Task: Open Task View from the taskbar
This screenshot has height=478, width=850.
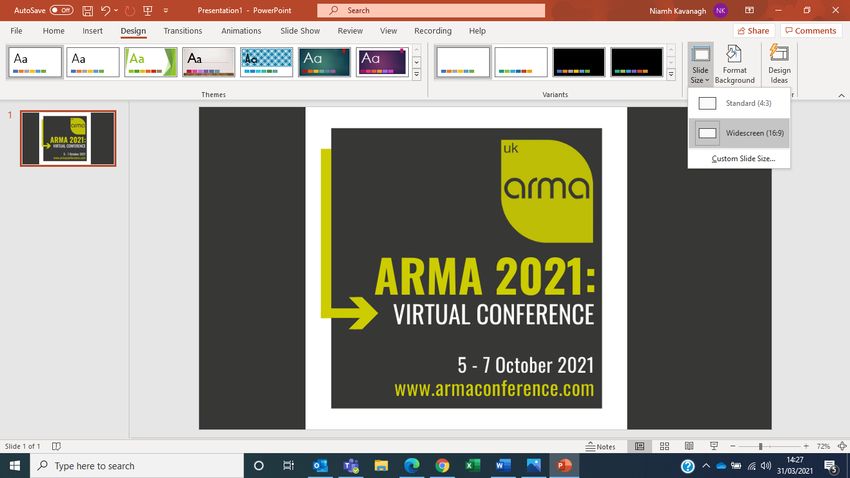Action: pyautogui.click(x=288, y=466)
